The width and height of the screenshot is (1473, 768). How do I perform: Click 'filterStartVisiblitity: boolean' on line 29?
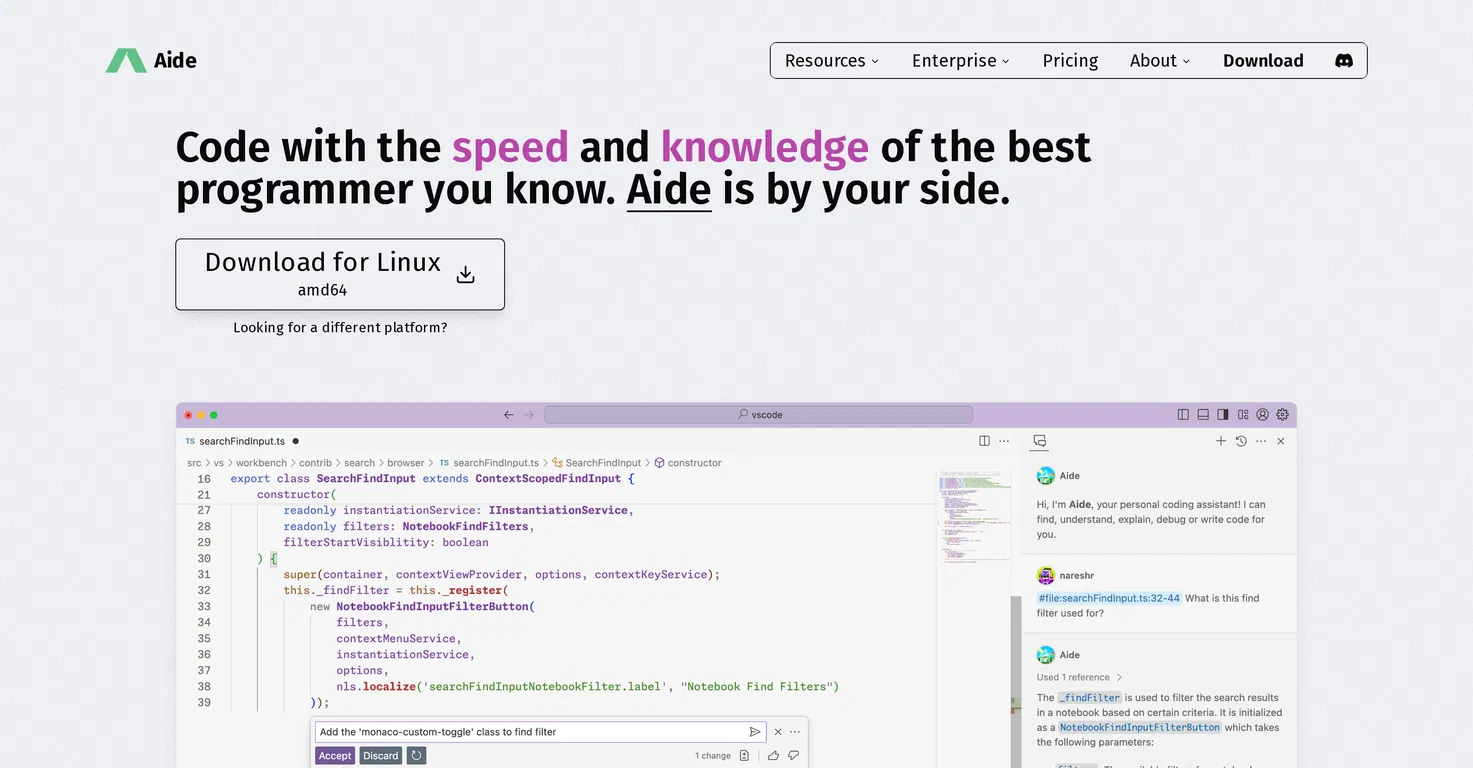point(386,542)
